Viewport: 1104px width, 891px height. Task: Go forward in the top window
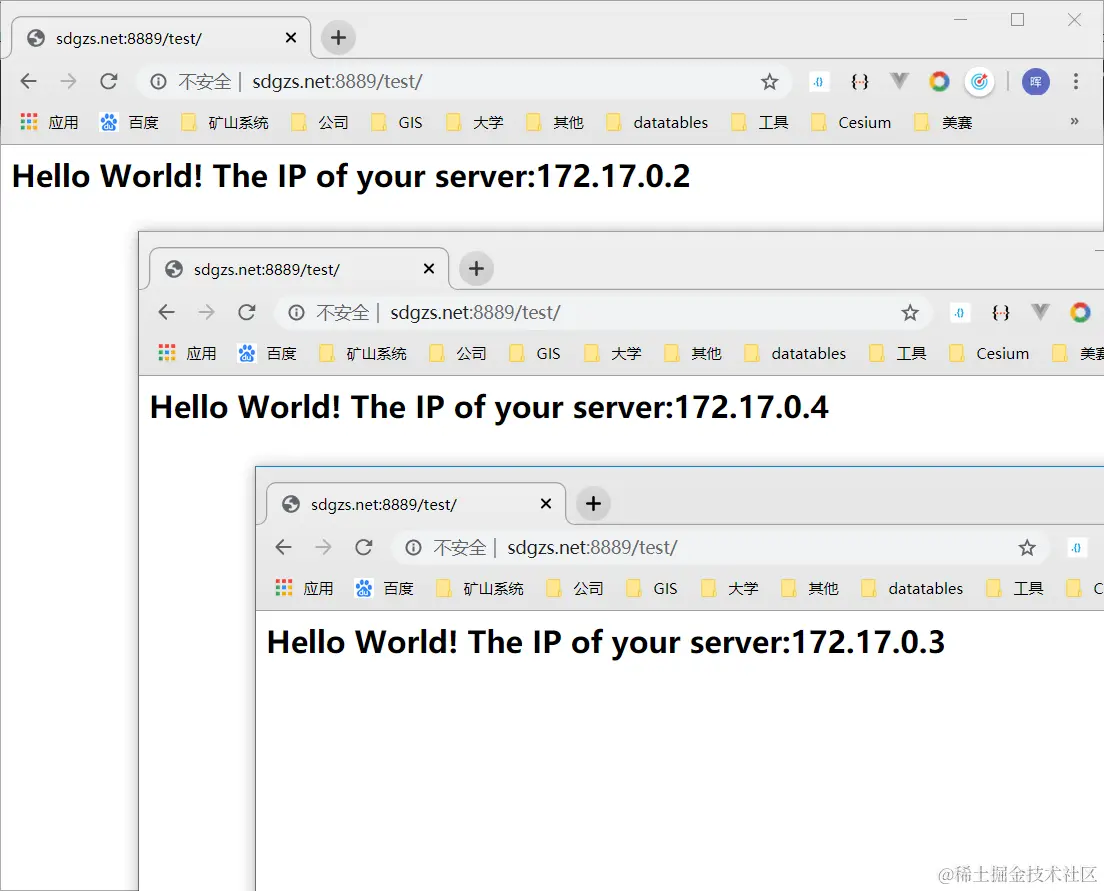(x=68, y=82)
